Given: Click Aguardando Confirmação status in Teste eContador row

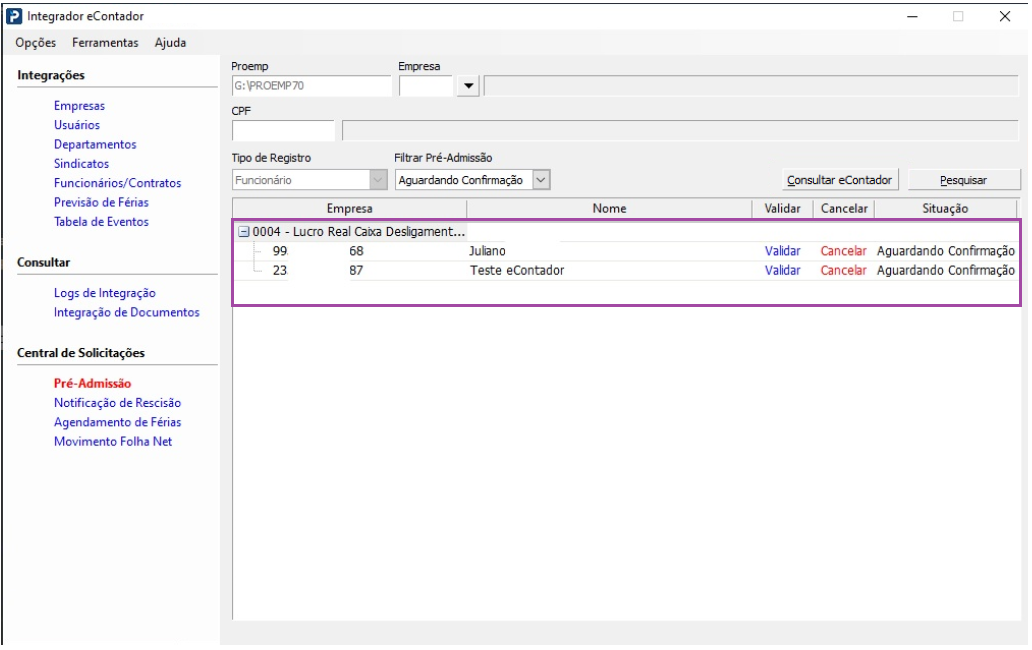Looking at the screenshot, I should point(946,270).
